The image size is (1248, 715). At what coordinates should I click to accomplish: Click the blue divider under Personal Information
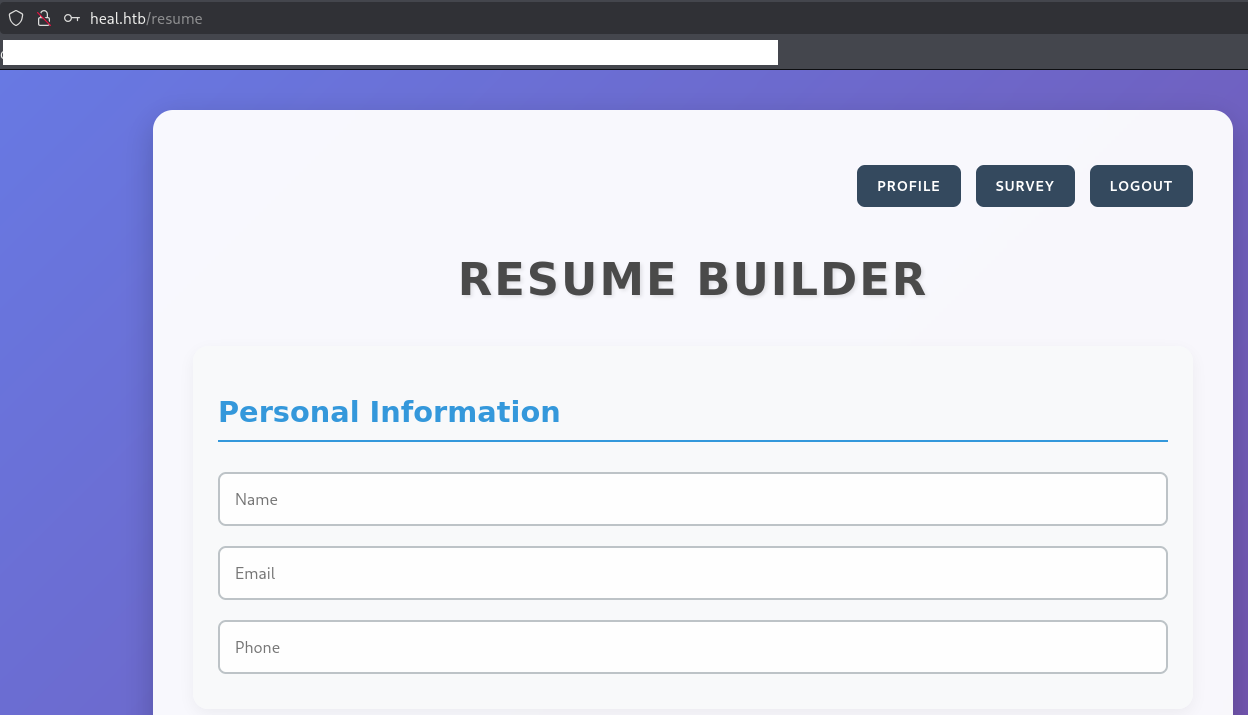coord(692,440)
